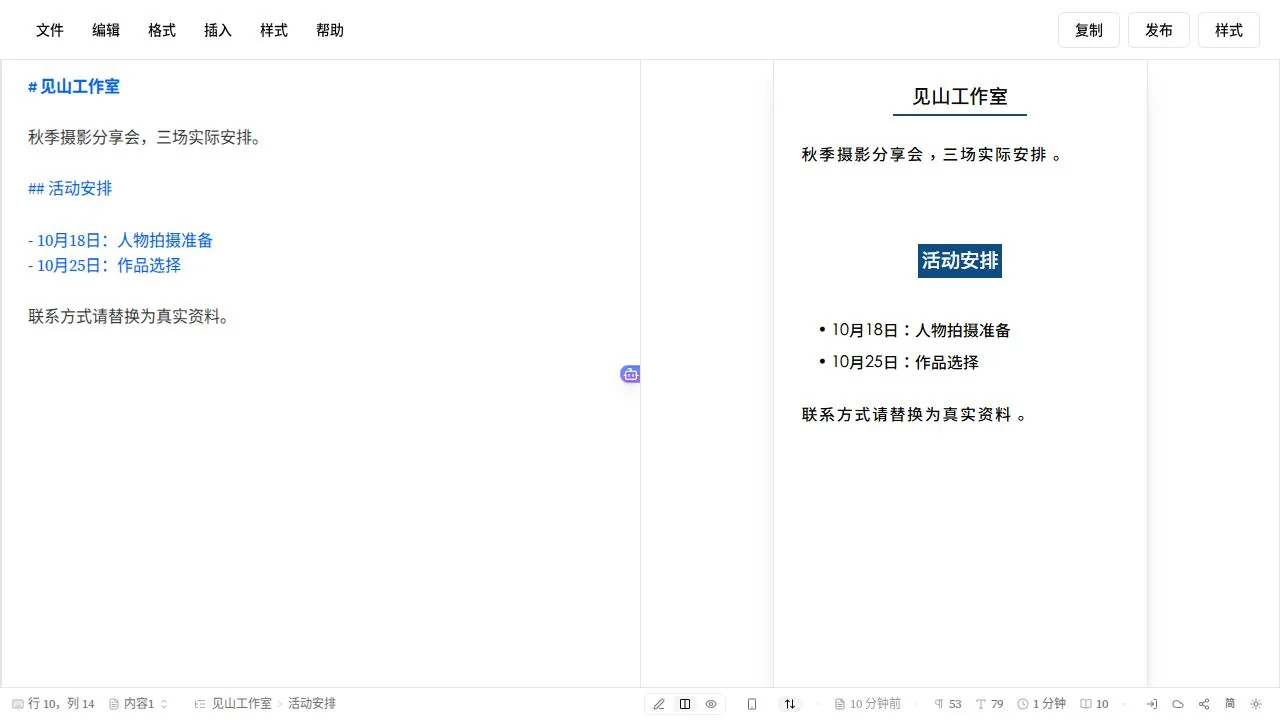Open the 样式 menu in menu bar
Viewport: 1280px width, 720px height.
click(274, 30)
